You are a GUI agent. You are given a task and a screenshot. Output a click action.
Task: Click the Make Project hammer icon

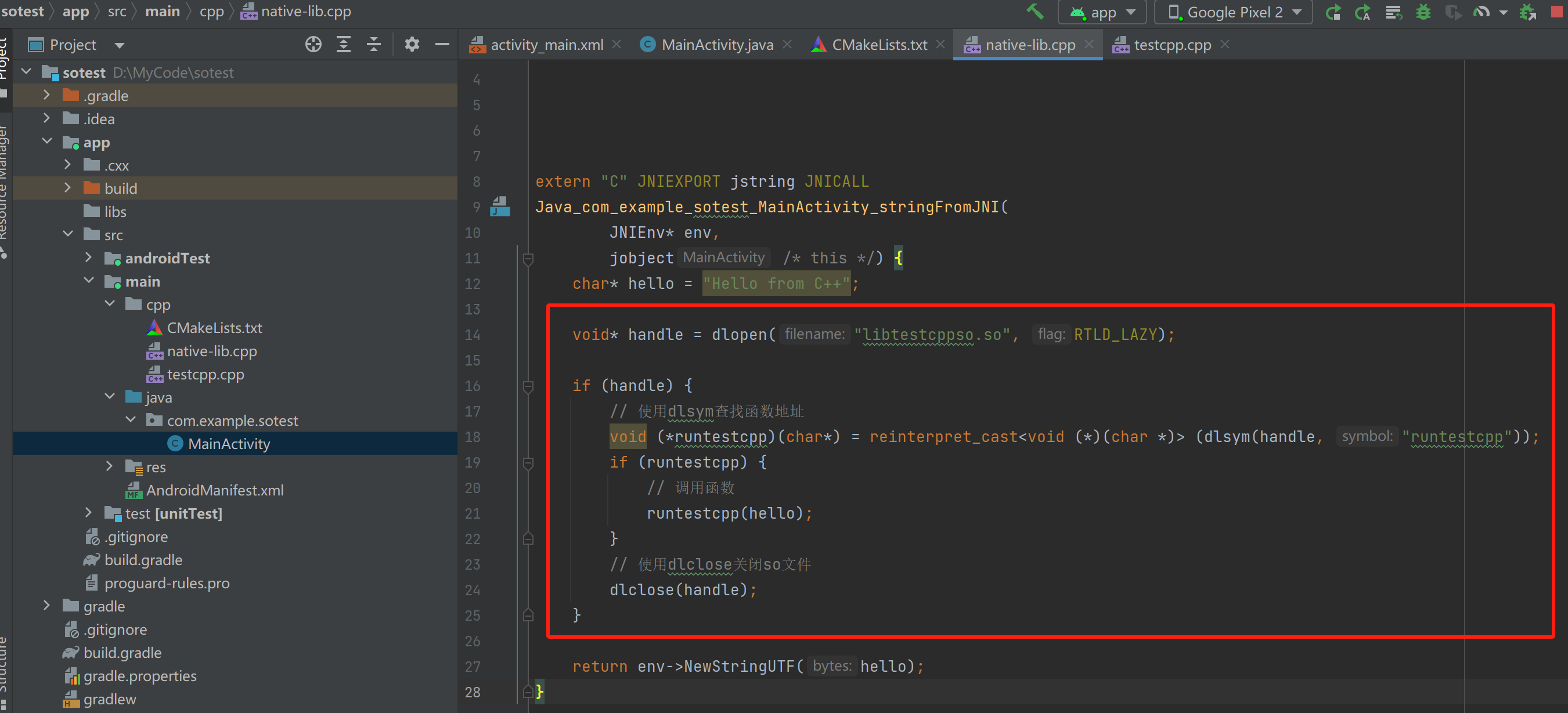coord(1034,12)
